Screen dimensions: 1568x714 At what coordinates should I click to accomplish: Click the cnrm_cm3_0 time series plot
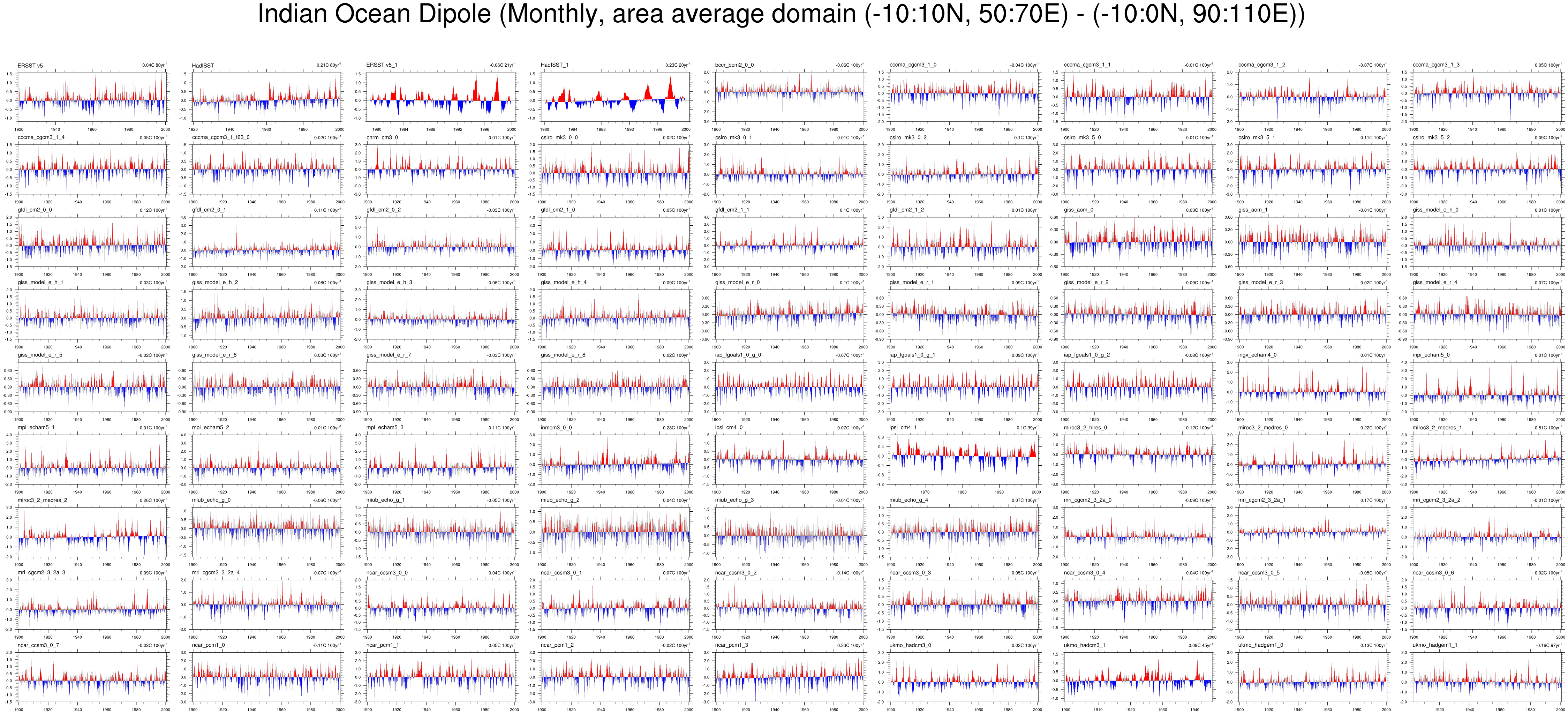coord(441,168)
